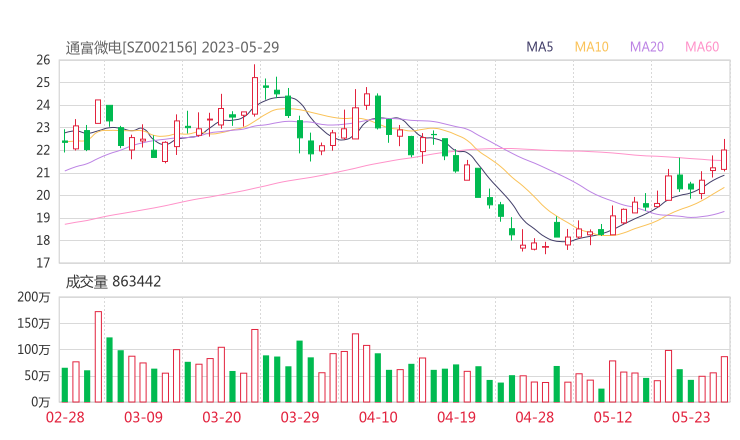Click the 19 price axis label
Screen dimensions: 740x440
(x=43, y=218)
